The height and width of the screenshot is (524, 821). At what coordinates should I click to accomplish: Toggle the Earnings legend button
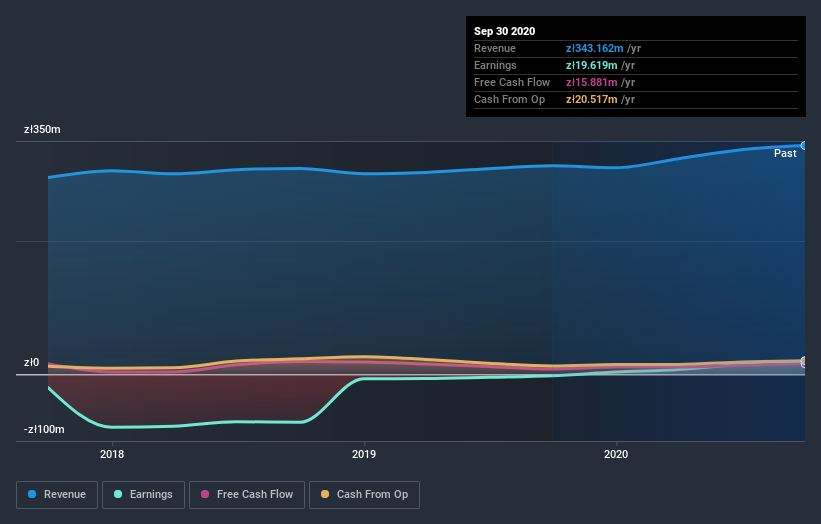pos(143,495)
